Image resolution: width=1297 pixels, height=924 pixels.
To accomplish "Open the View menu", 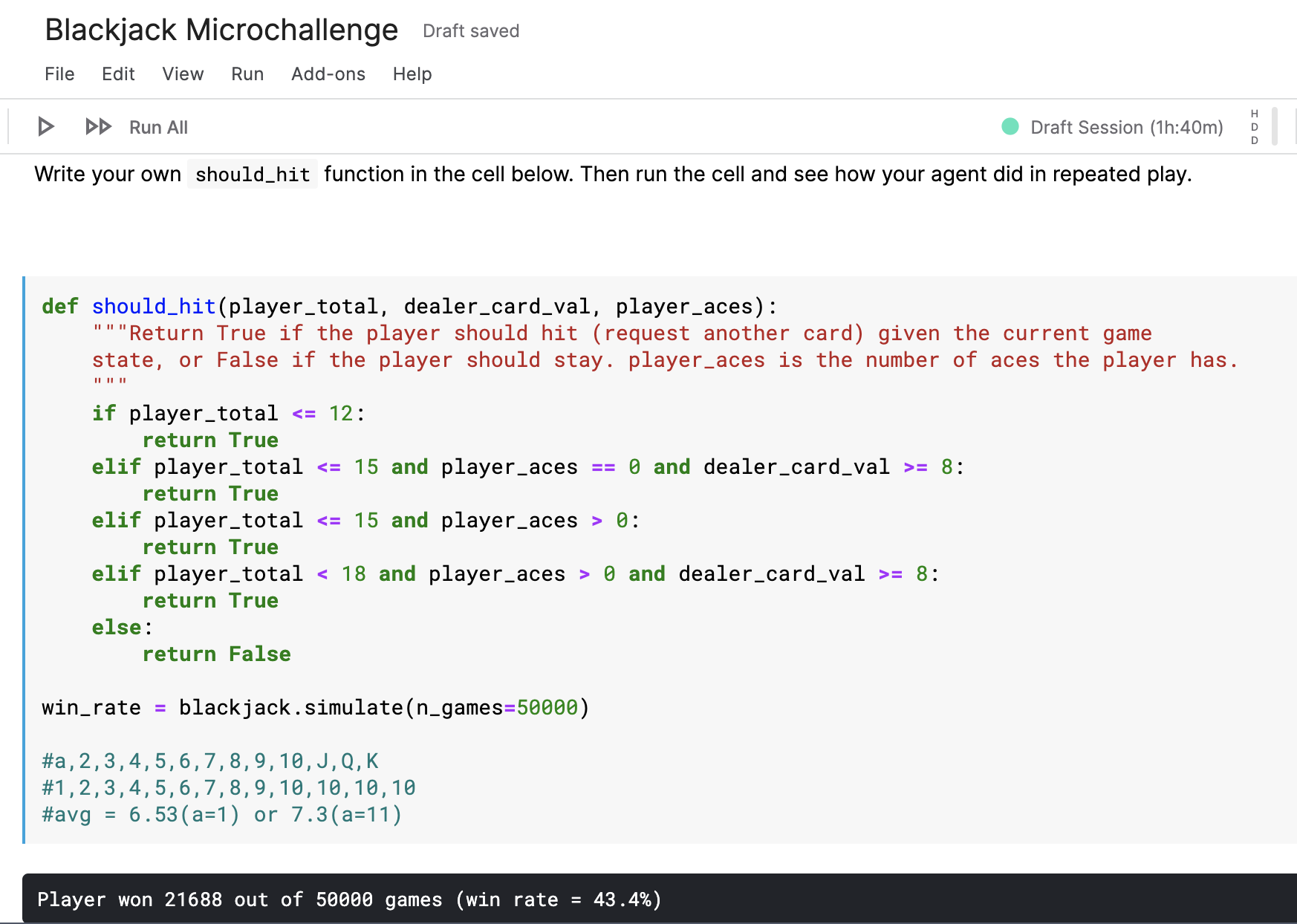I will point(183,74).
